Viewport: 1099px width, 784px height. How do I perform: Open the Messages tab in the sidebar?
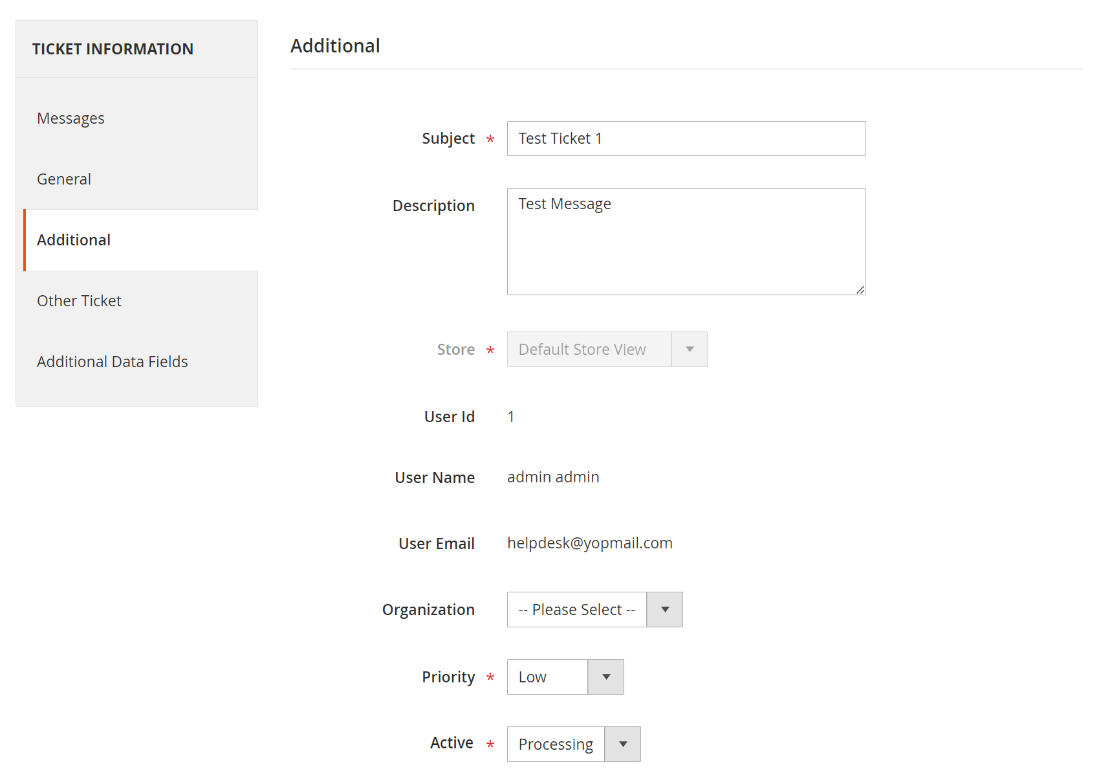coord(71,118)
